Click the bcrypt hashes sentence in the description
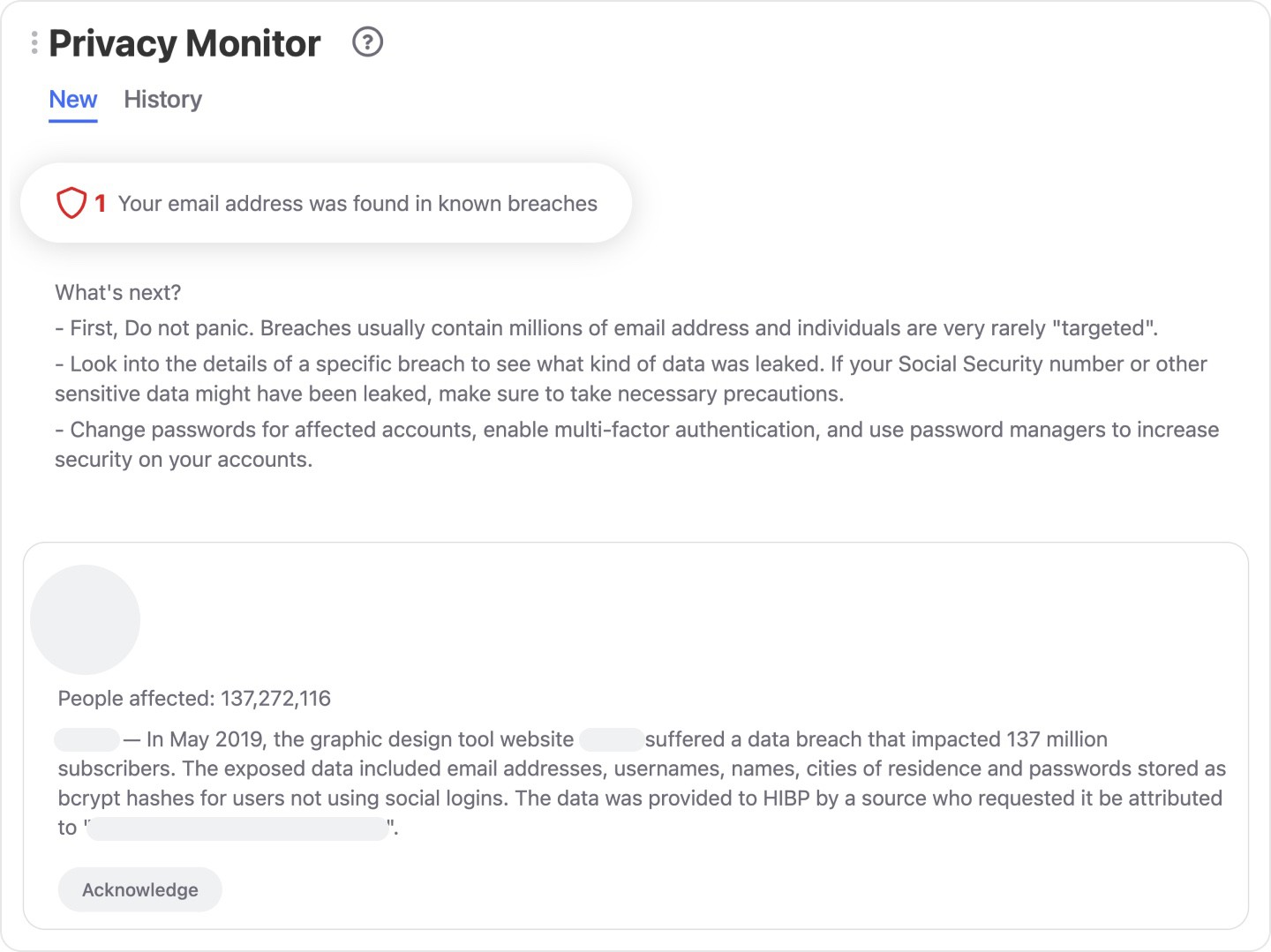The image size is (1271, 952). click(641, 798)
